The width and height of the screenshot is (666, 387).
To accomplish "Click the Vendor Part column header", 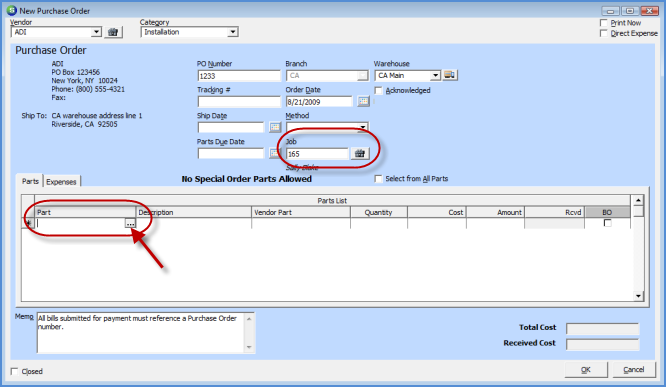I will click(301, 212).
